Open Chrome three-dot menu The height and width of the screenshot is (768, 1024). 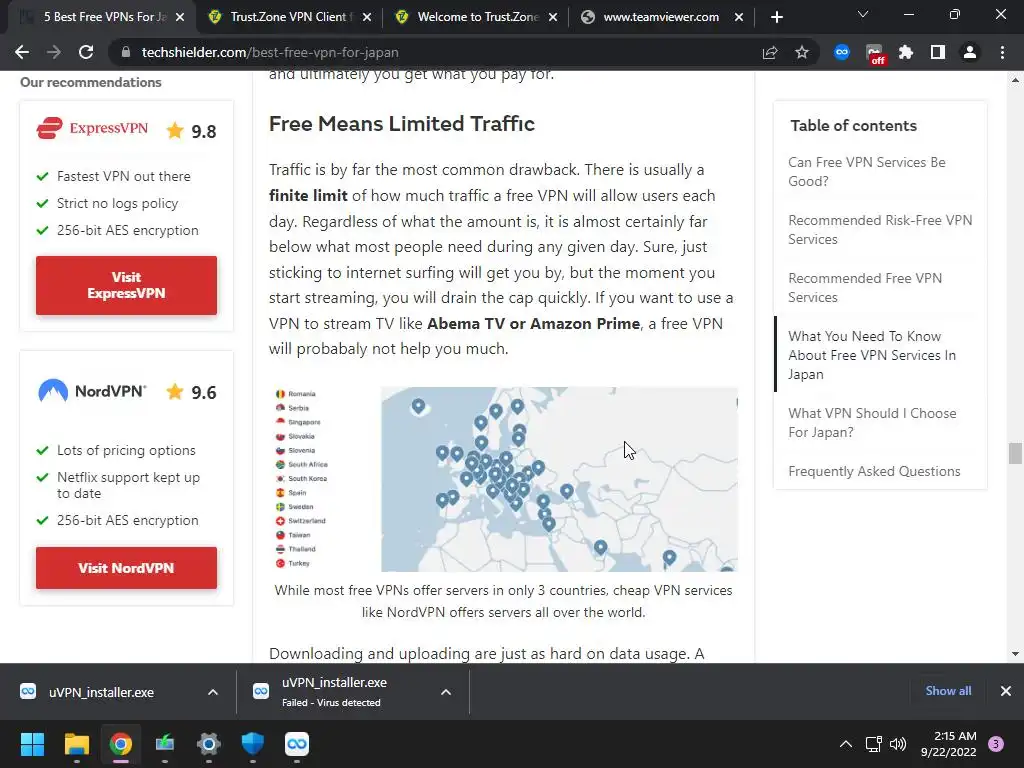(1002, 52)
